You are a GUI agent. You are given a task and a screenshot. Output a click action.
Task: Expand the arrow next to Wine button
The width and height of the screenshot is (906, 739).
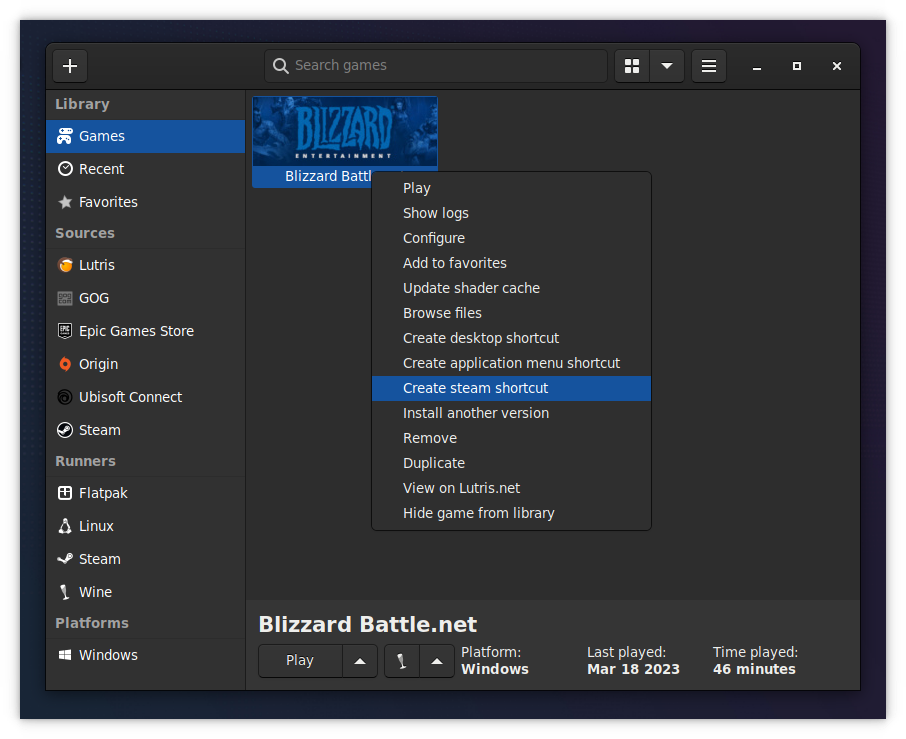437,661
